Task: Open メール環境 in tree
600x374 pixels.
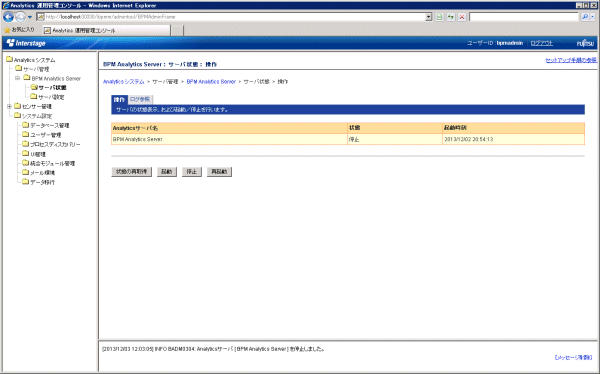Action: pyautogui.click(x=42, y=173)
